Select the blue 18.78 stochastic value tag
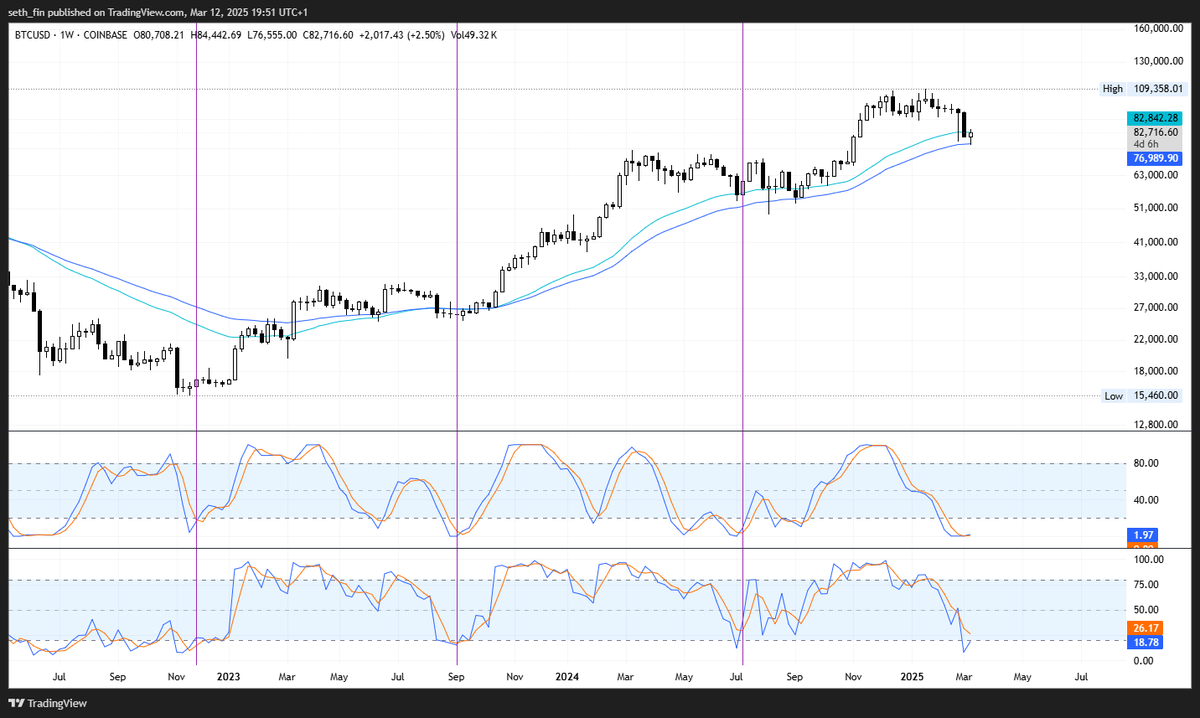 (1143, 643)
